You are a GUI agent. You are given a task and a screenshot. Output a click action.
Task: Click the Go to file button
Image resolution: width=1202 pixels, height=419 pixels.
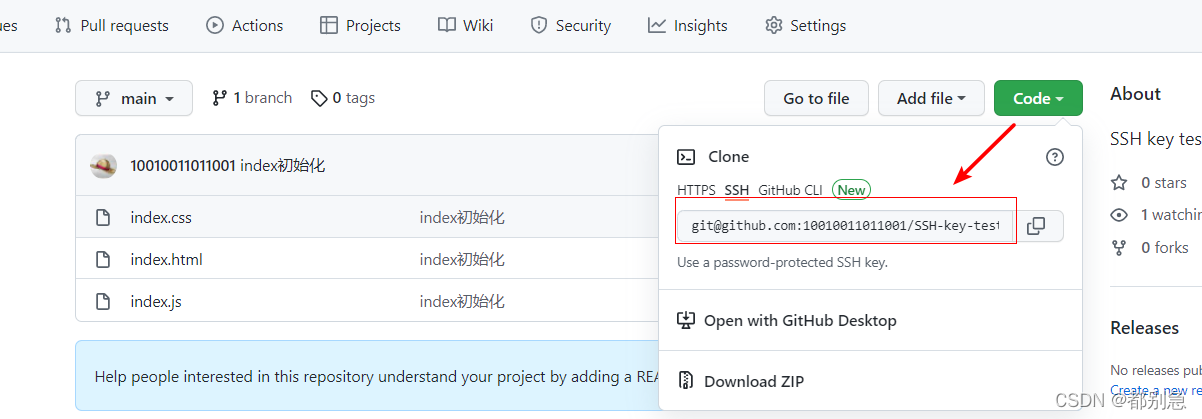[x=816, y=98]
